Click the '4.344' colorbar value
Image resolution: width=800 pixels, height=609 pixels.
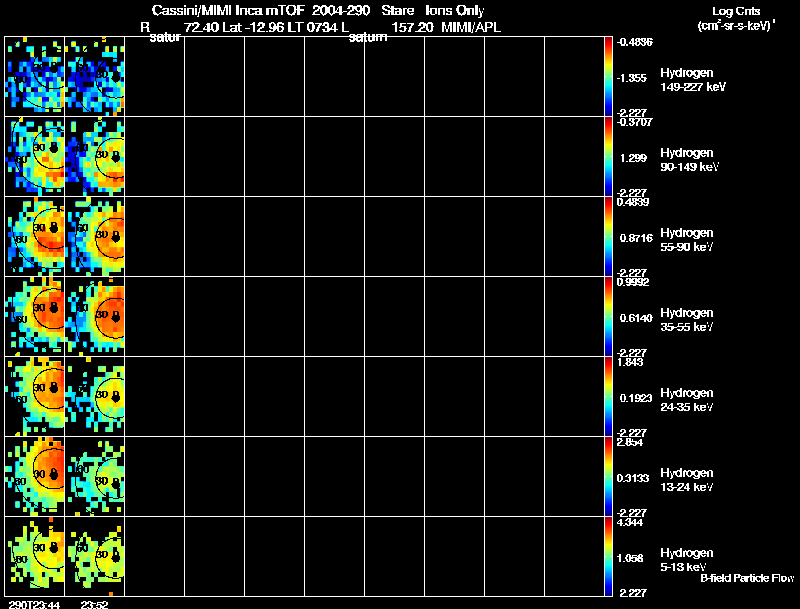(x=630, y=522)
